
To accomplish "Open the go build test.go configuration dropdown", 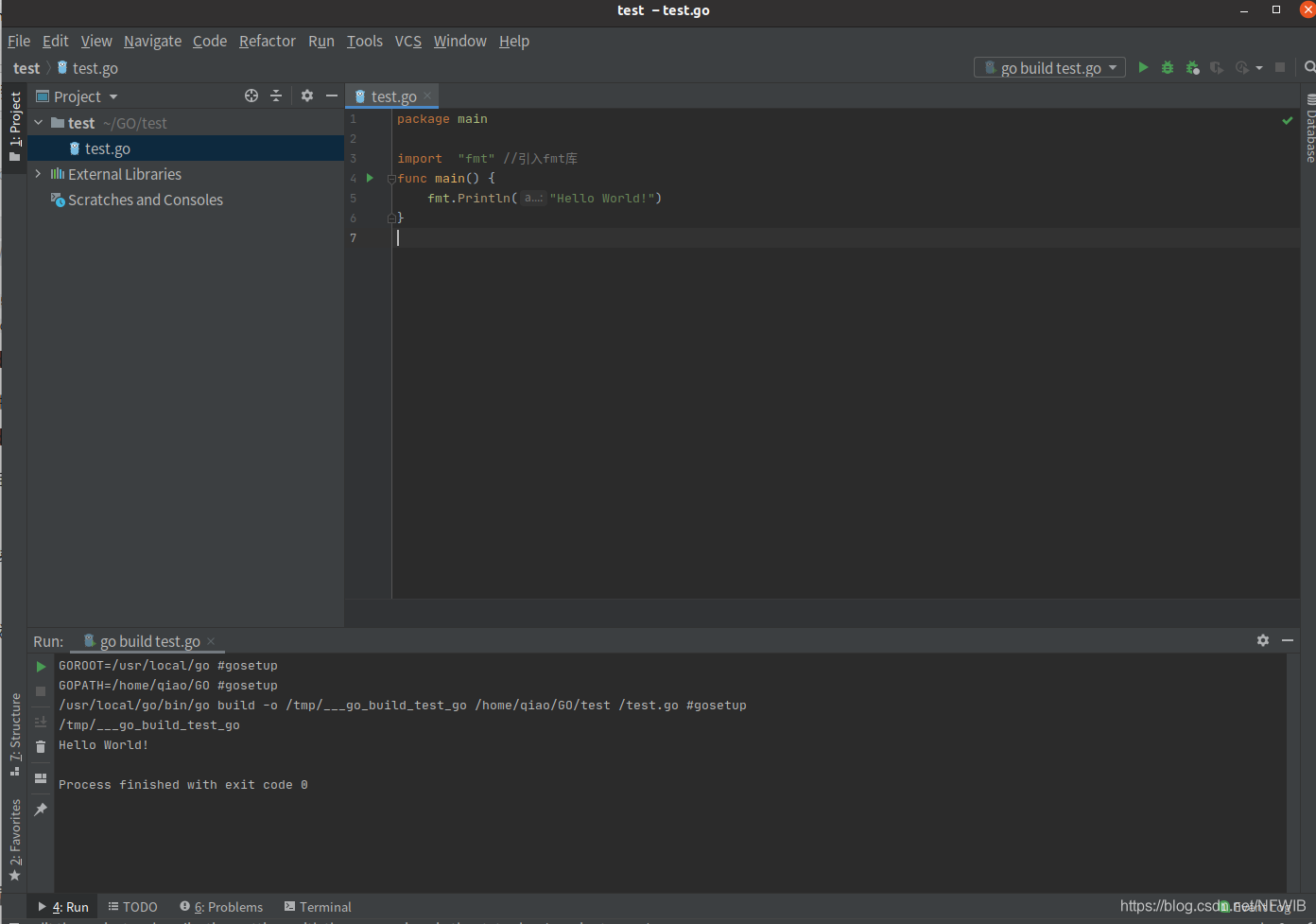I will point(1049,67).
